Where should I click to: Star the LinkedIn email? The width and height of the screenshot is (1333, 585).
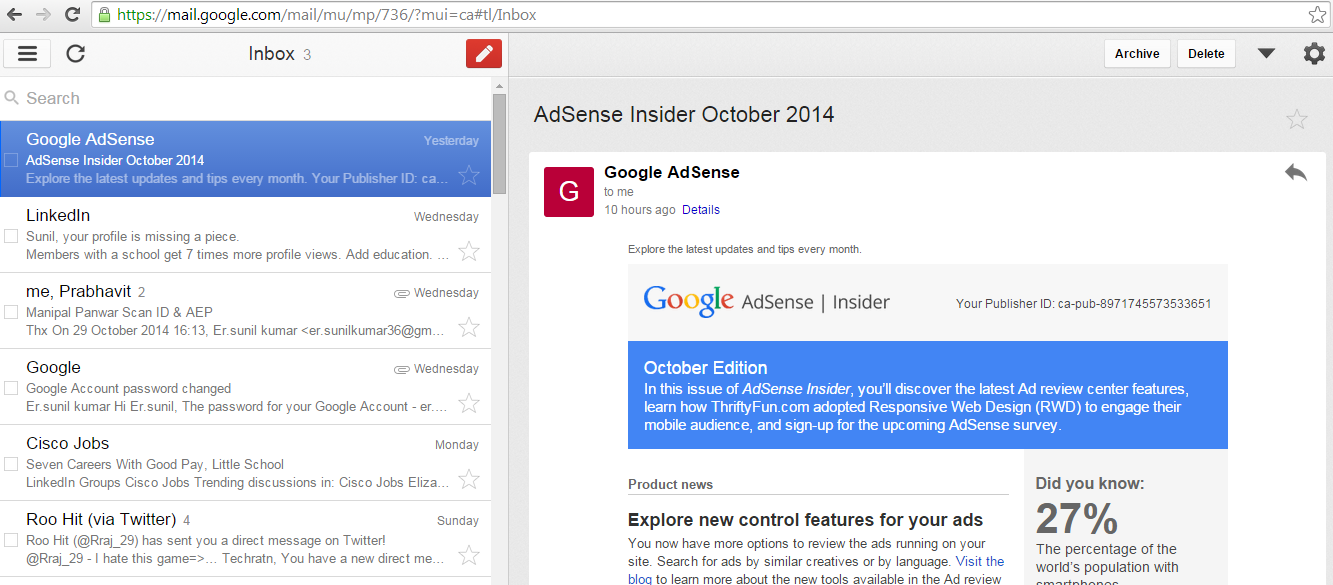pyautogui.click(x=469, y=251)
